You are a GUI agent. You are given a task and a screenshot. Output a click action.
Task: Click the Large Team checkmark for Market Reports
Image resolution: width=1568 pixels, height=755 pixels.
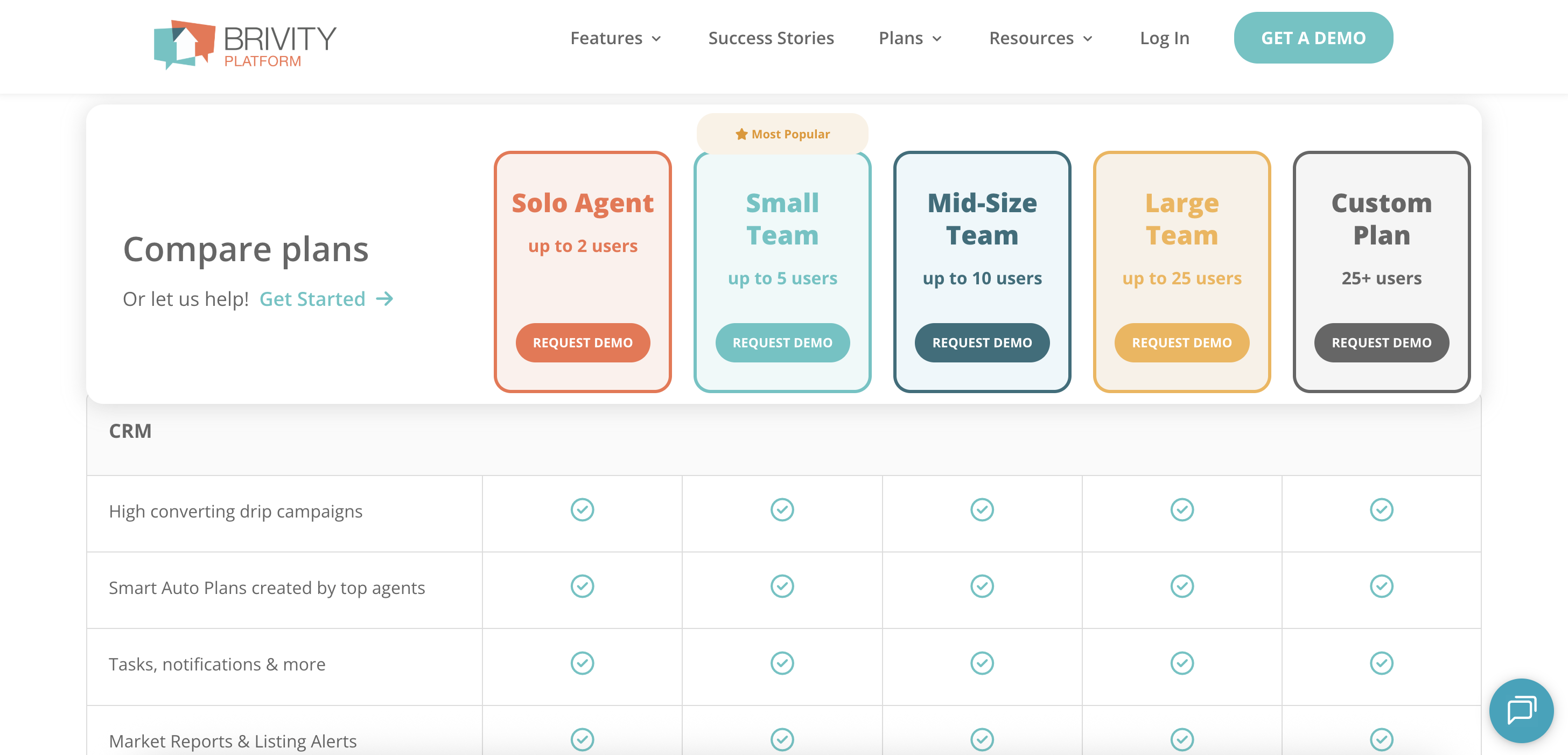(1181, 740)
